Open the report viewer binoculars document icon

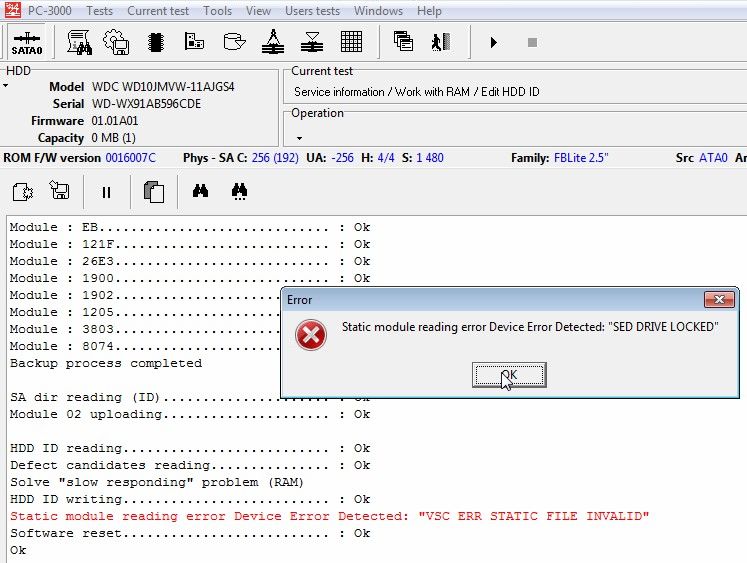click(80, 42)
